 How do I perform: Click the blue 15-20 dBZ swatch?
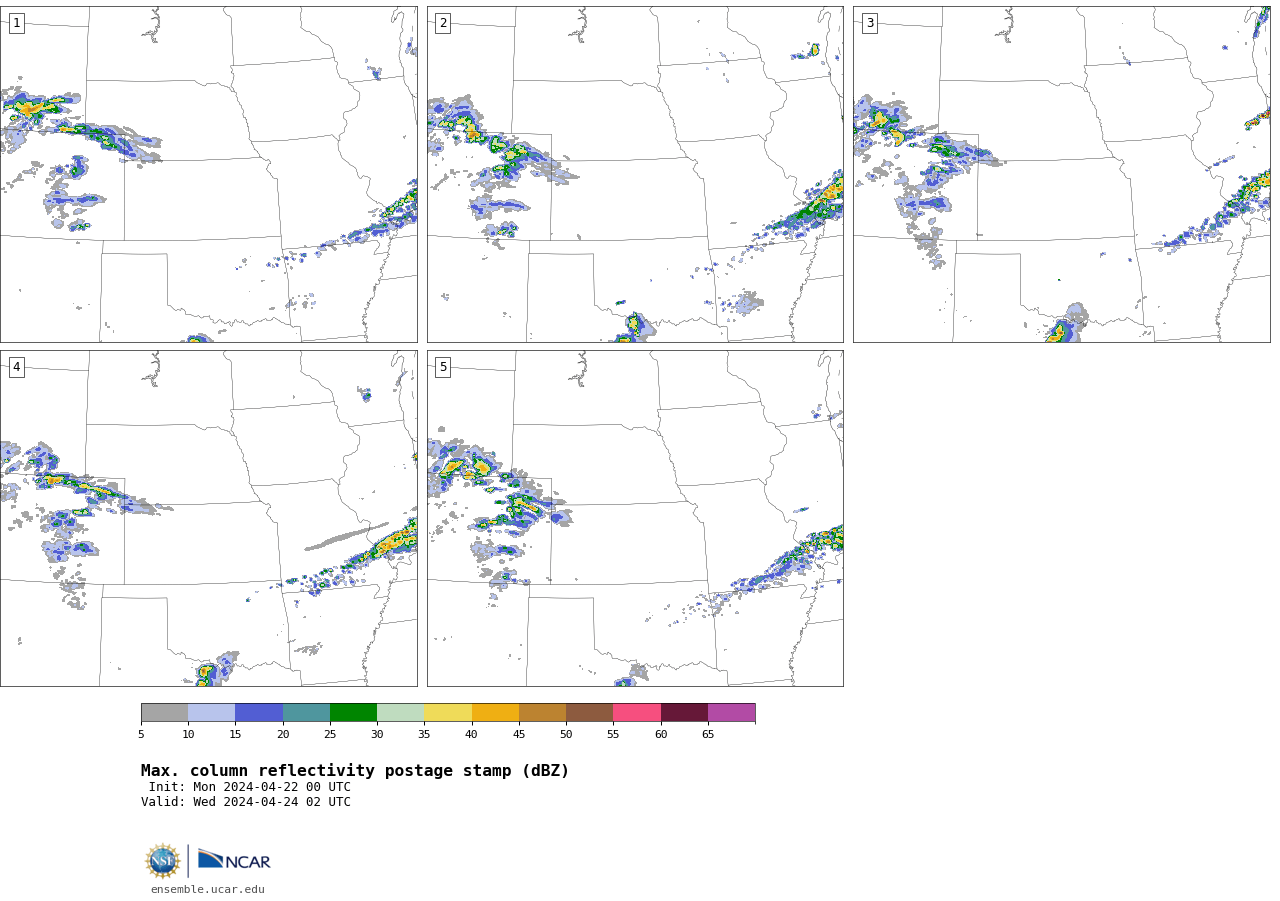259,713
